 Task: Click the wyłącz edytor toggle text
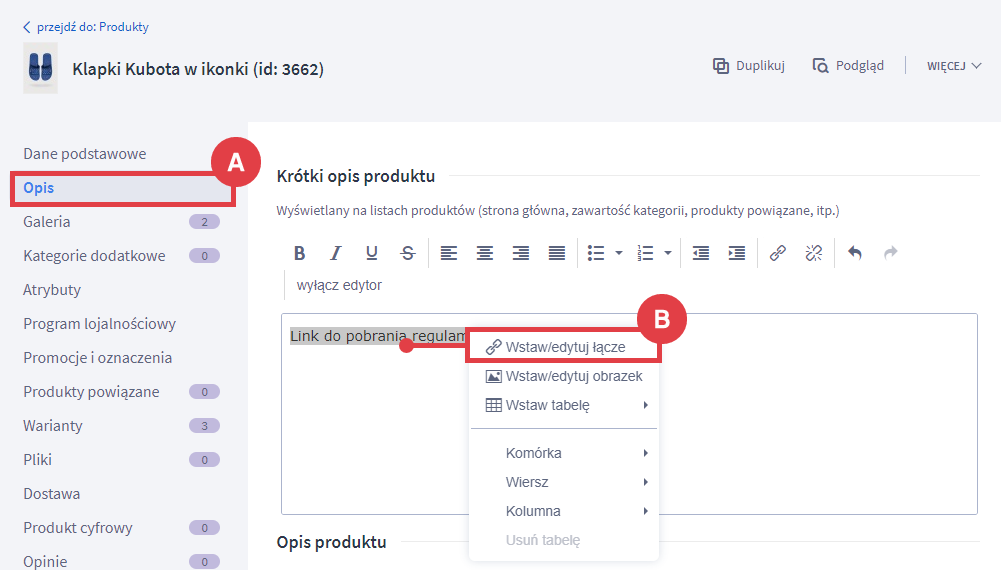pos(339,285)
